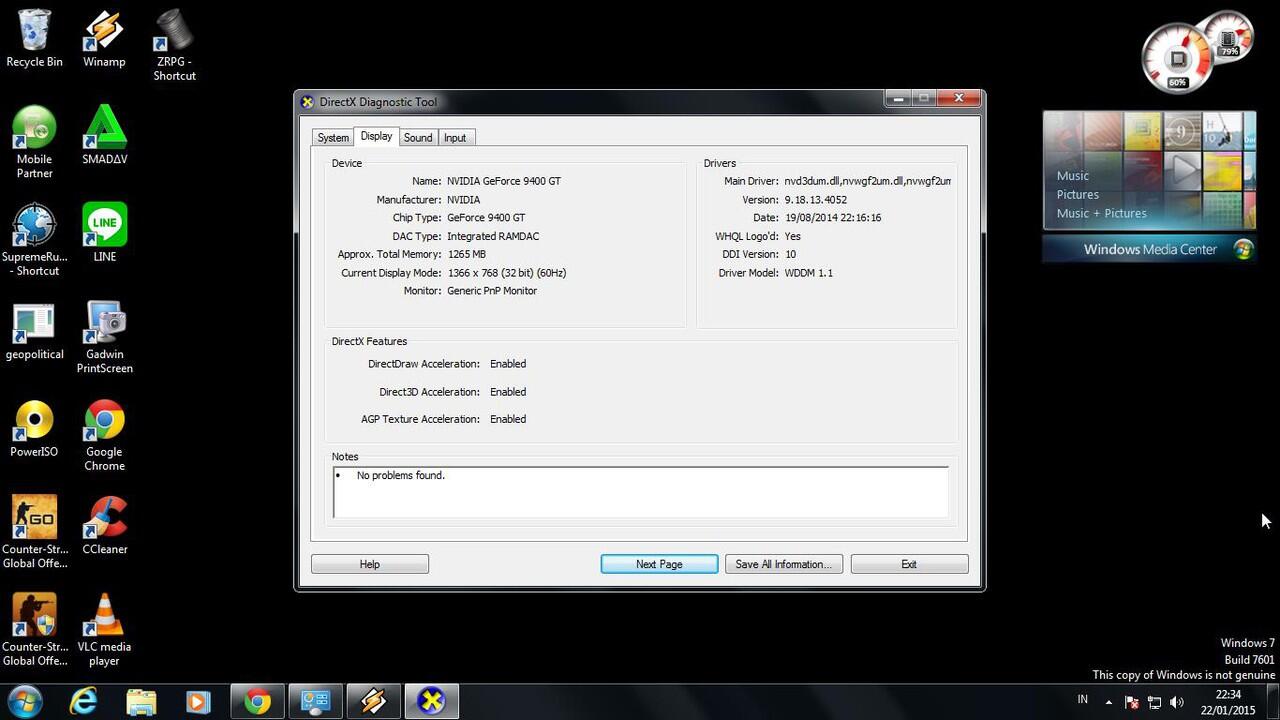Click the Next Page button
The image size is (1280, 720).
click(x=659, y=564)
